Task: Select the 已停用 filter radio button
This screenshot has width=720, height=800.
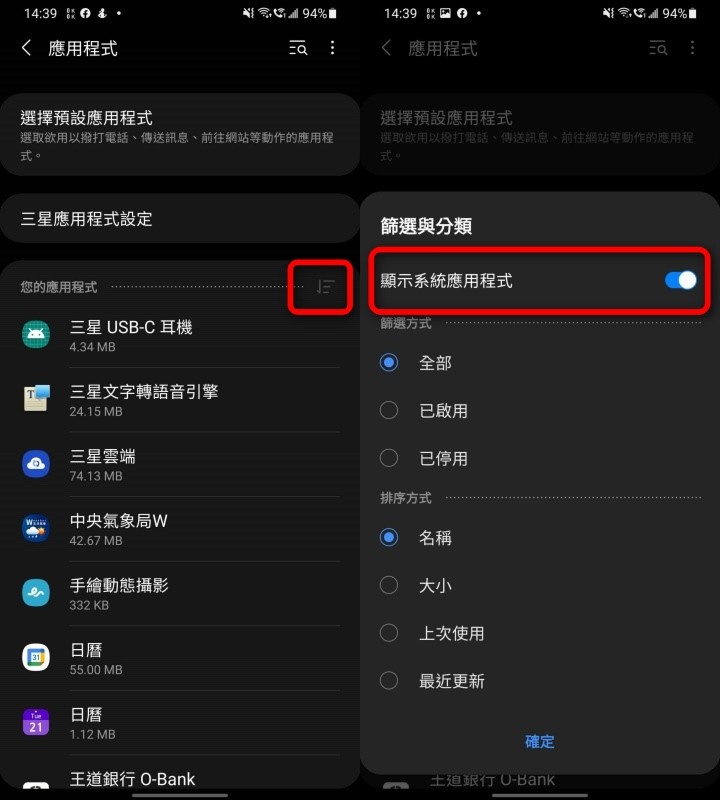Action: pos(389,458)
